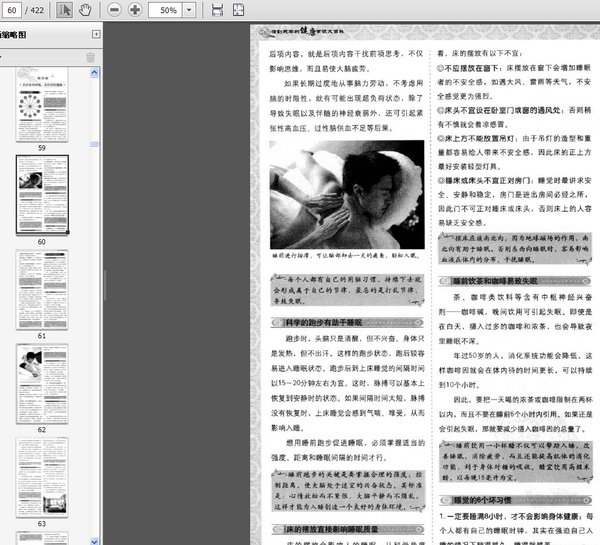Screen dimensions: 600x545
Task: Select page 60 thumbnail
Action: click(42, 195)
